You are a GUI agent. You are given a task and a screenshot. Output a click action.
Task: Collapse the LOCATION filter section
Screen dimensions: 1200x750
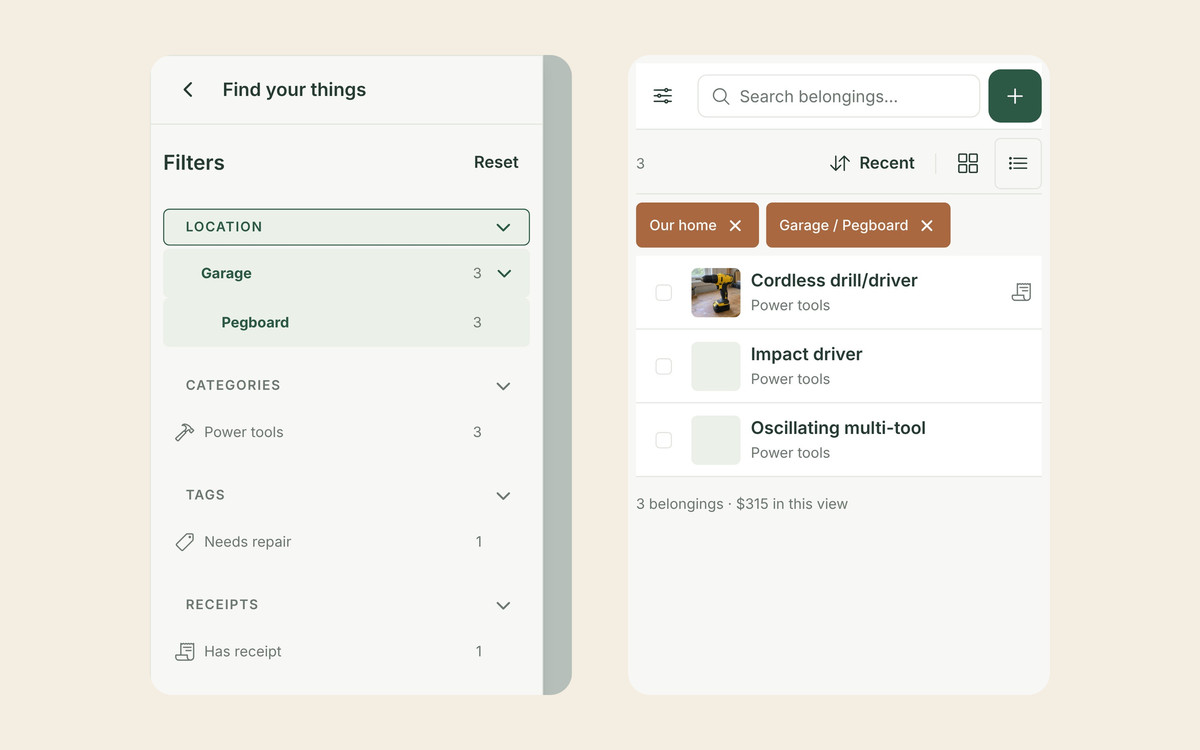(346, 227)
